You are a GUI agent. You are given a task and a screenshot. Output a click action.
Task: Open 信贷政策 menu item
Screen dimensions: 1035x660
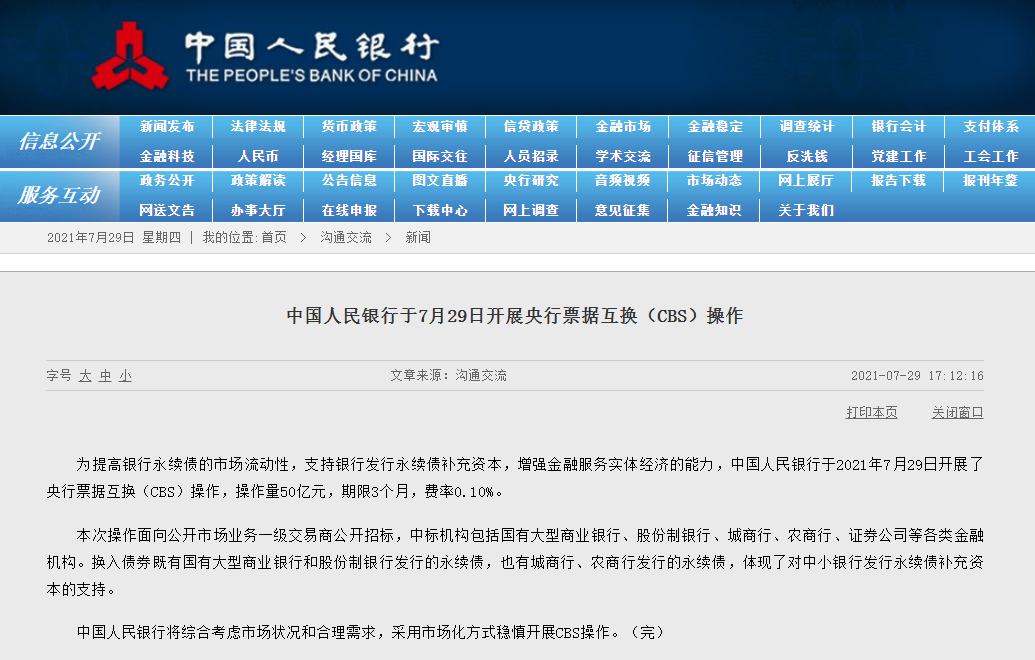pos(531,126)
